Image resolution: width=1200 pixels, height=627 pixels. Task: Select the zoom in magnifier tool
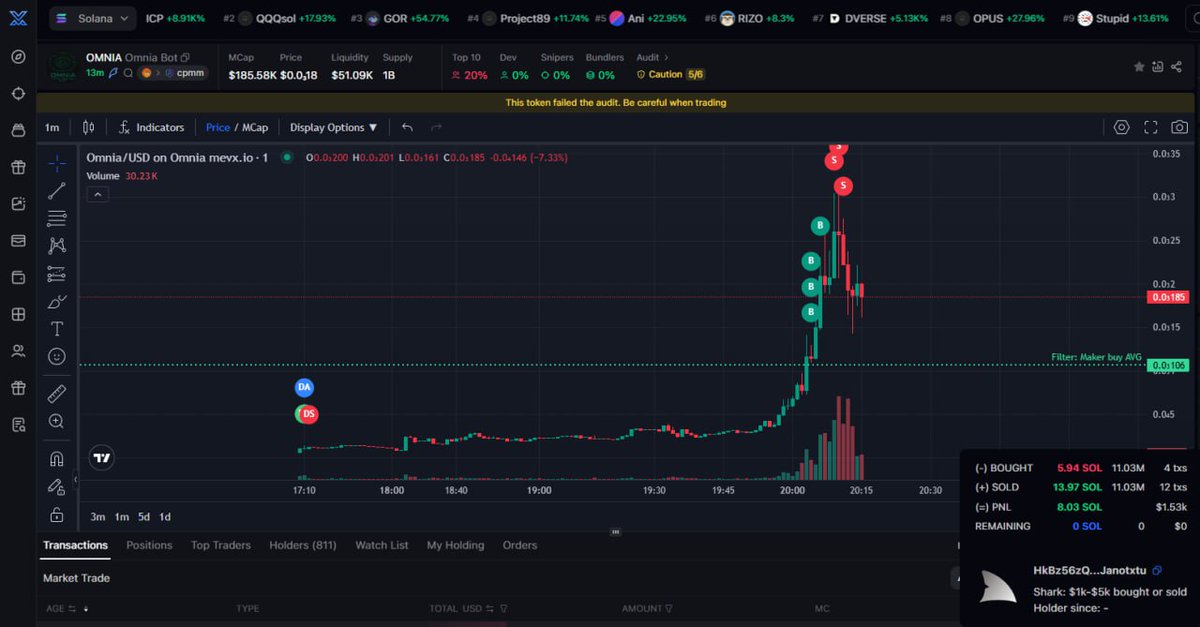tap(57, 421)
